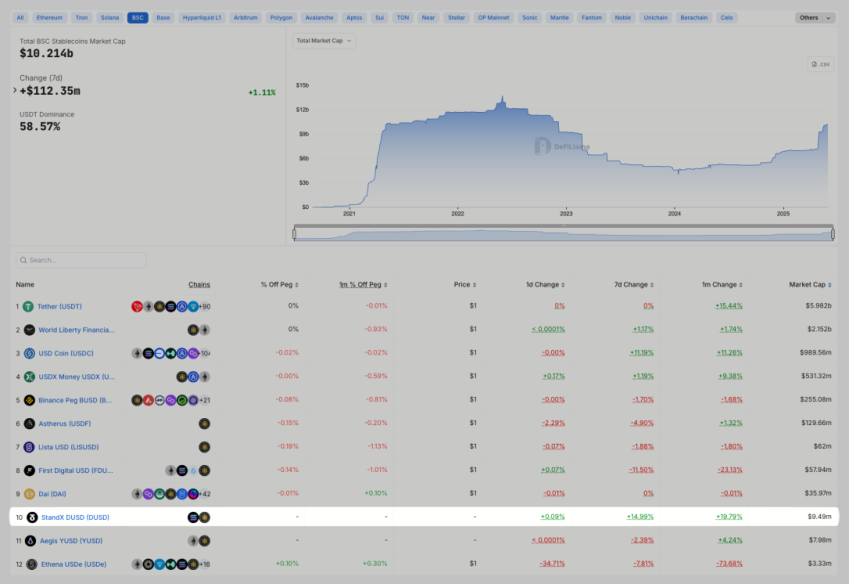
Task: Click the Astherus (USDF) logo icon
Action: click(29, 423)
